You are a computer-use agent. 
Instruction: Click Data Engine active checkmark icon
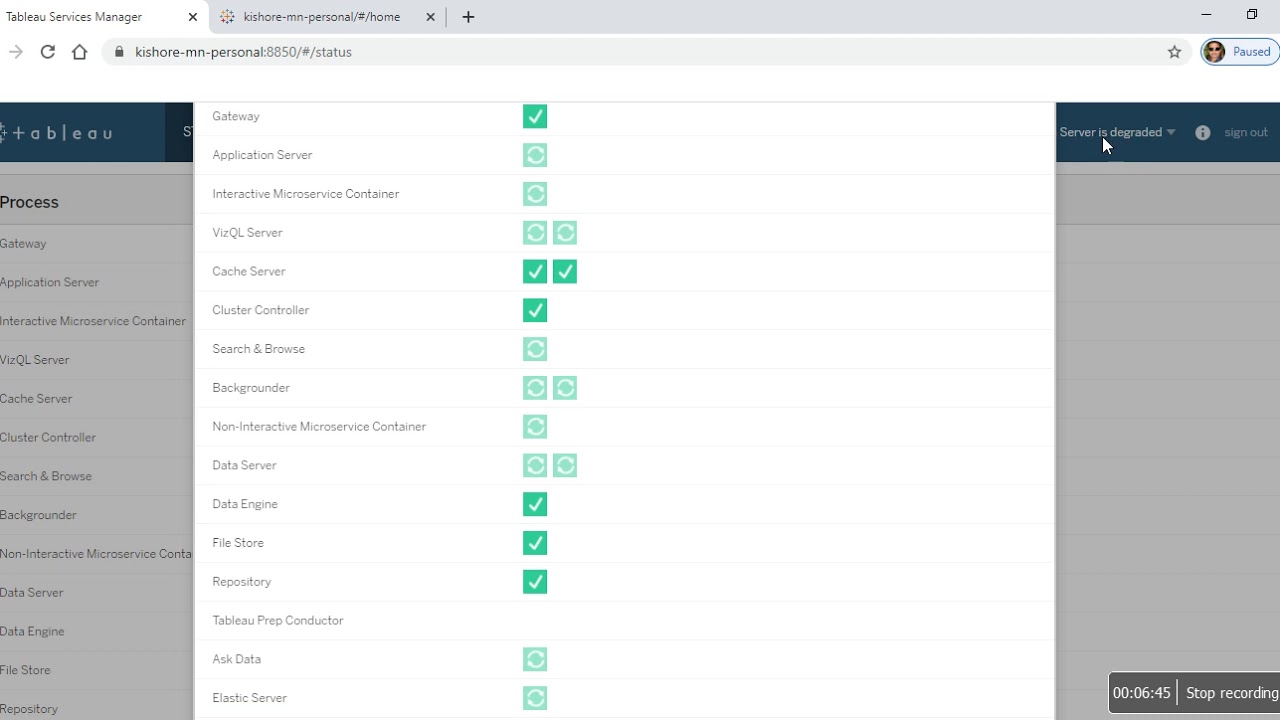535,504
